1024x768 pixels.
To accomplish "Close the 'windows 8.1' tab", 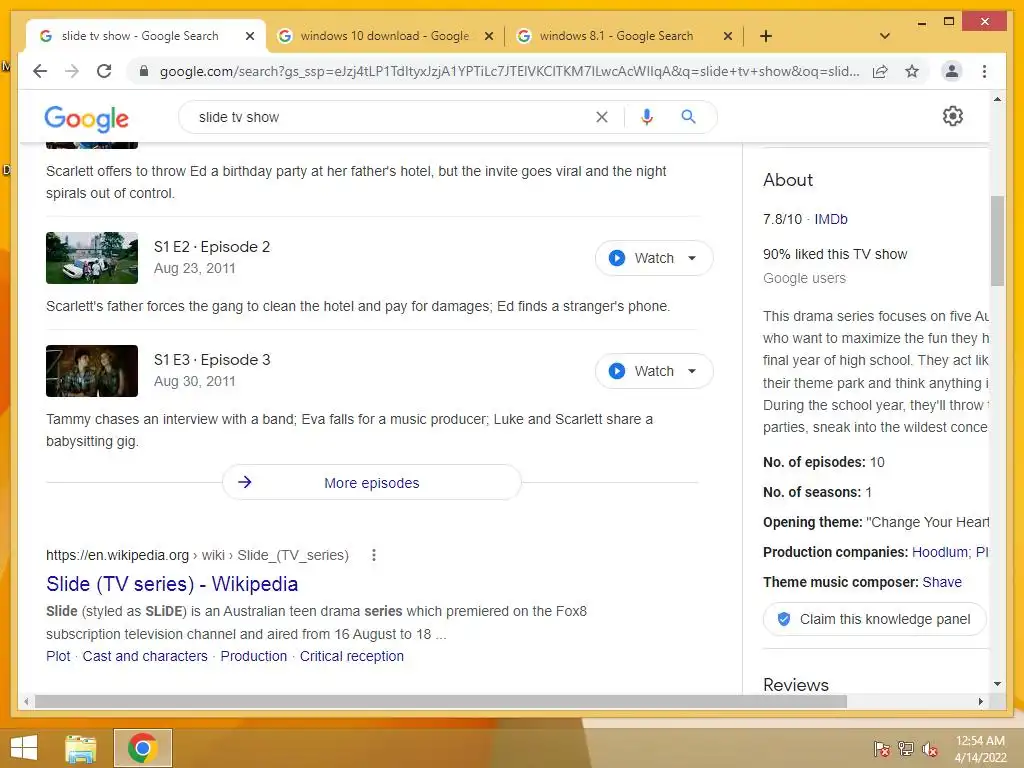I will tap(728, 36).
